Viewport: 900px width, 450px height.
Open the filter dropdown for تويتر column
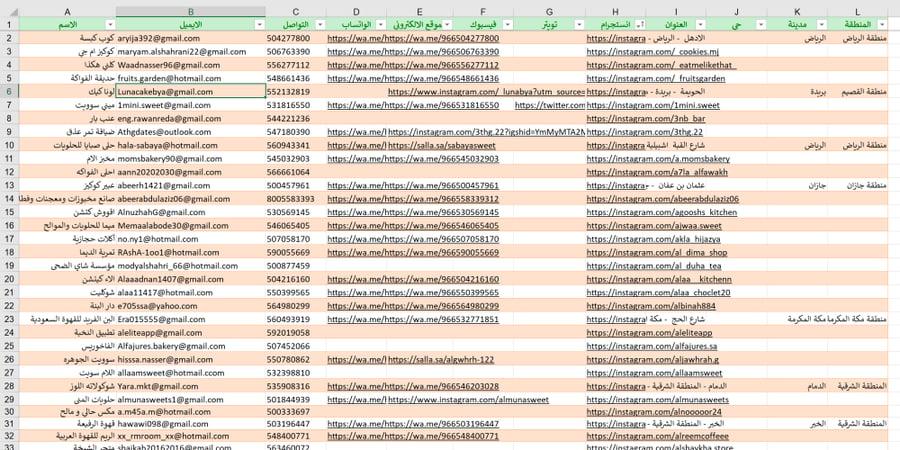coord(579,24)
